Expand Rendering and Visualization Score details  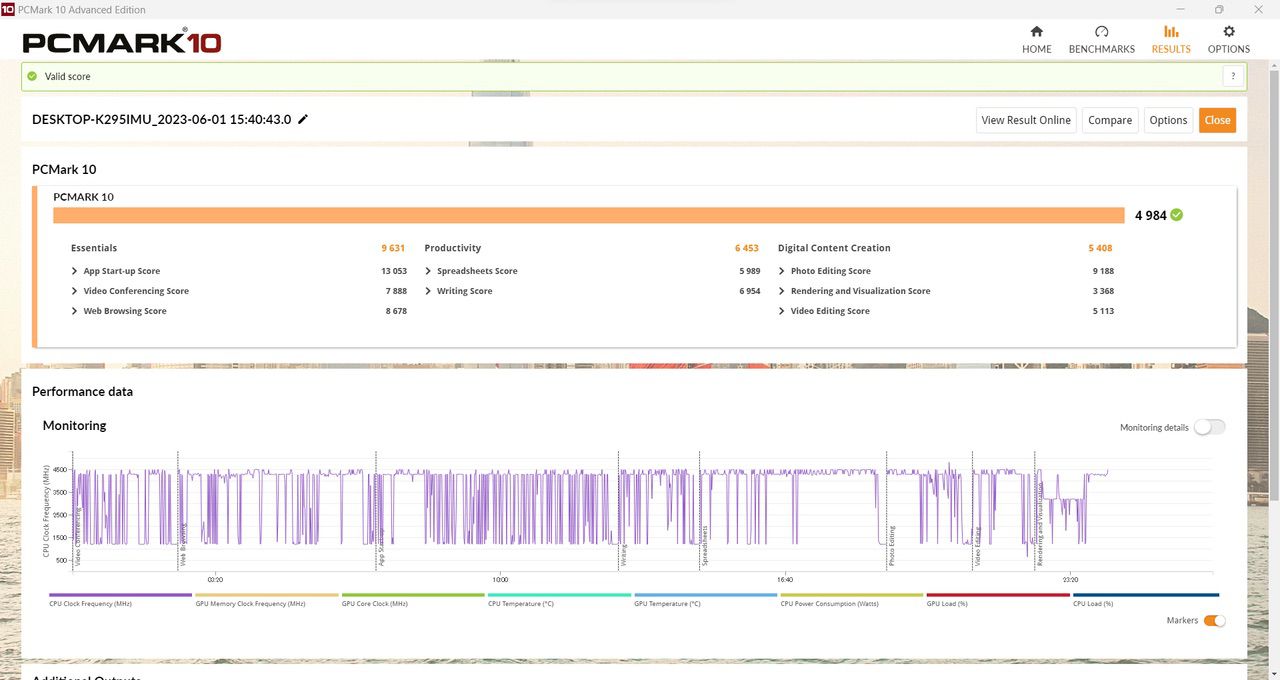782,291
